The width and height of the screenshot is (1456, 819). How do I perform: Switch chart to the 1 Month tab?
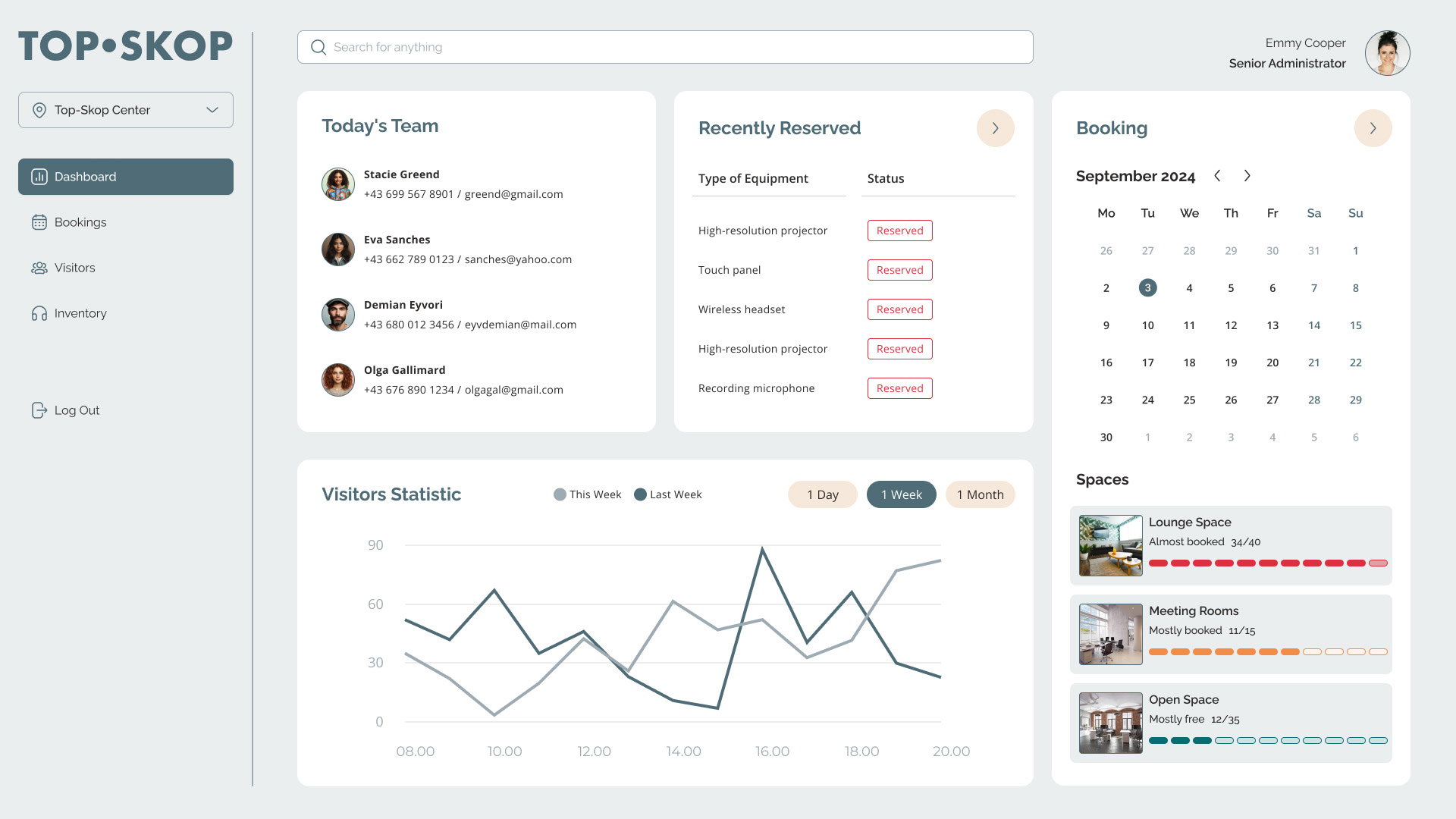[980, 494]
